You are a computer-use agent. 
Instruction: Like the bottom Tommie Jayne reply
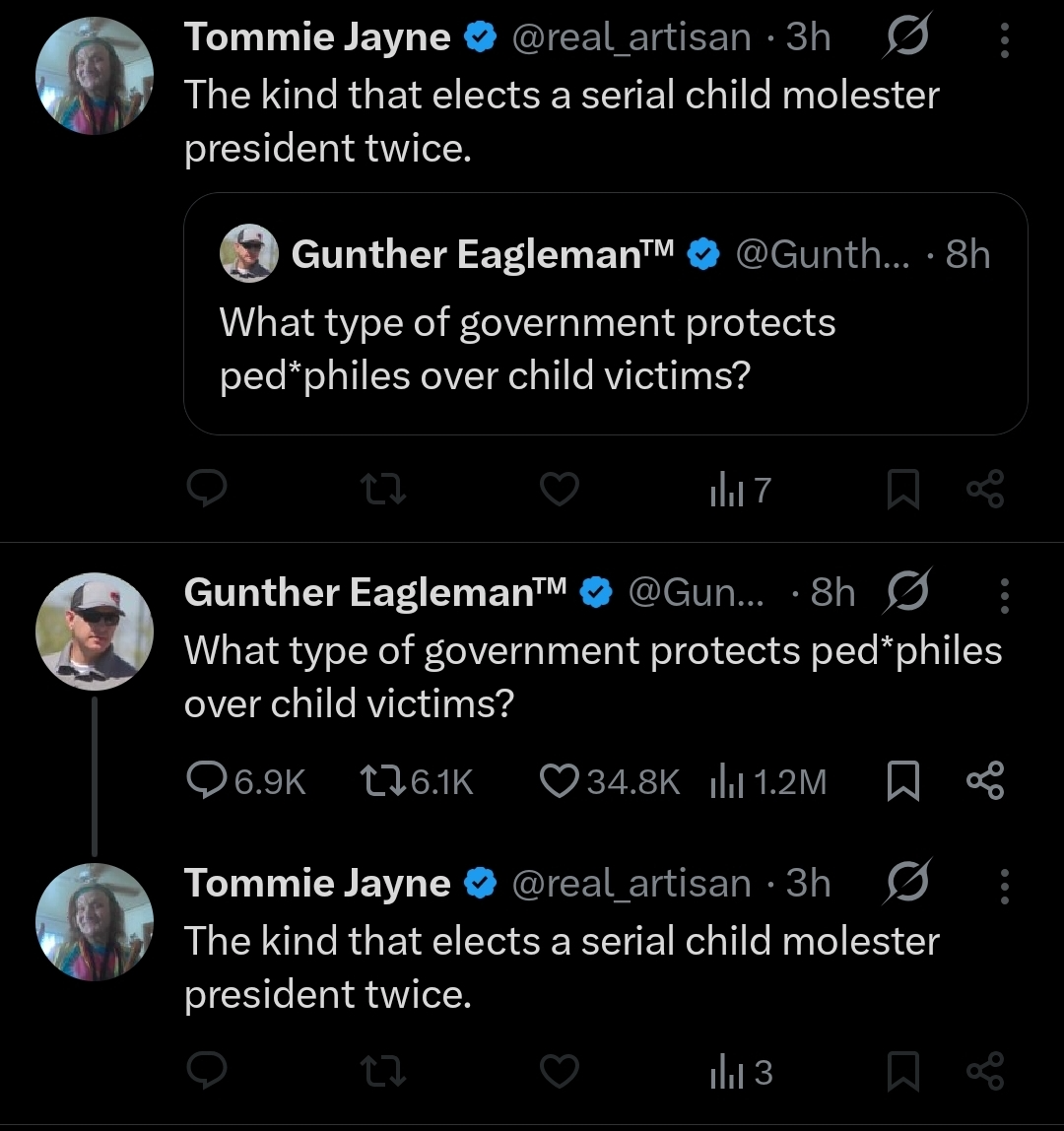tap(560, 1070)
